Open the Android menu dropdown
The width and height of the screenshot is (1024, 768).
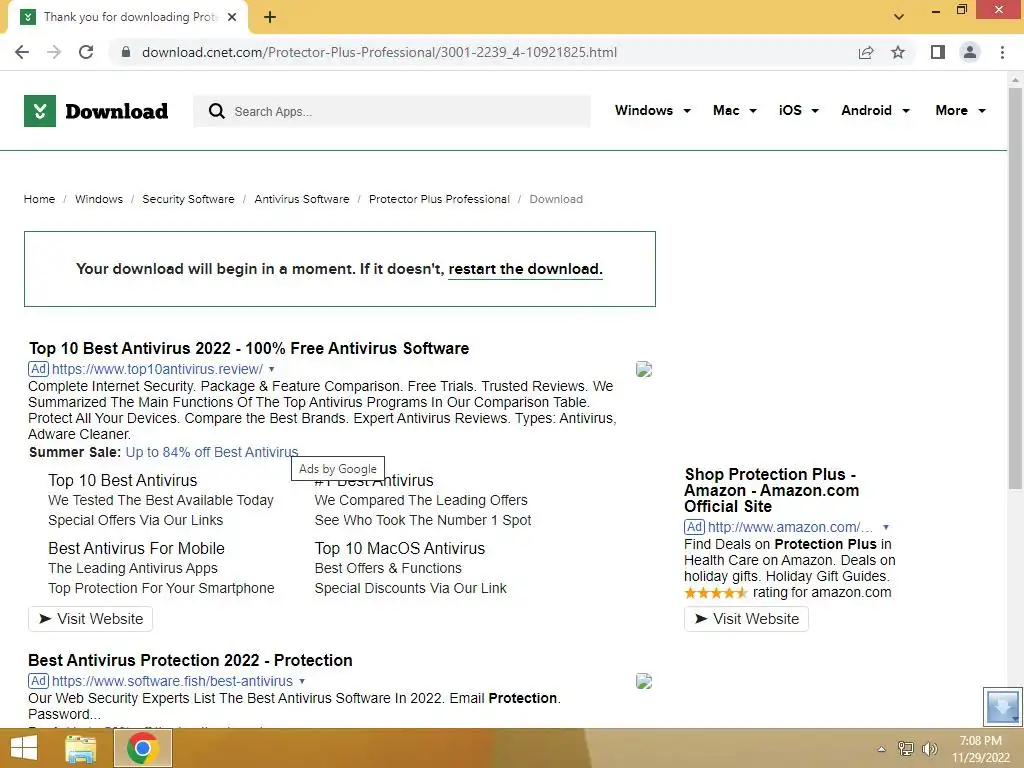point(875,110)
